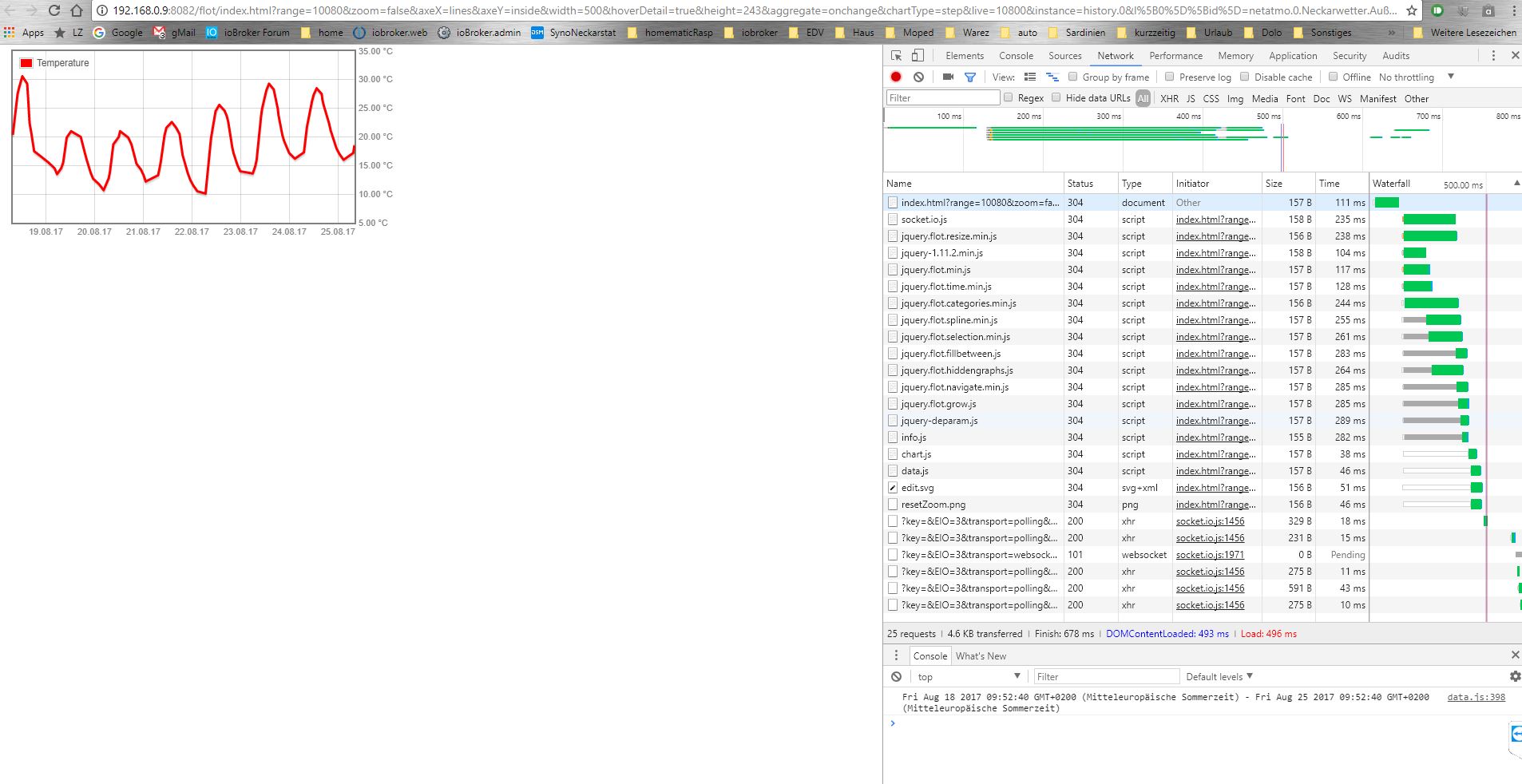This screenshot has width=1522, height=784.
Task: Filter requests by XHR
Action: pos(1169,99)
